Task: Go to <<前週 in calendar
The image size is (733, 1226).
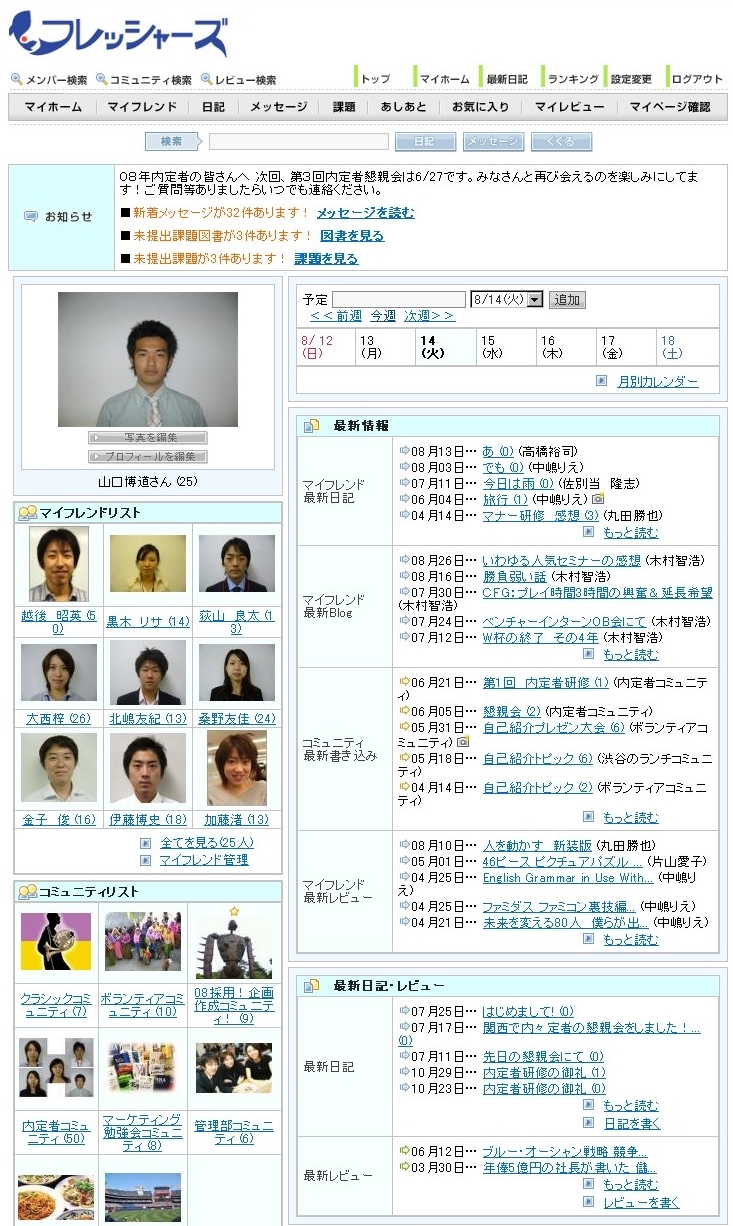Action: (x=336, y=316)
